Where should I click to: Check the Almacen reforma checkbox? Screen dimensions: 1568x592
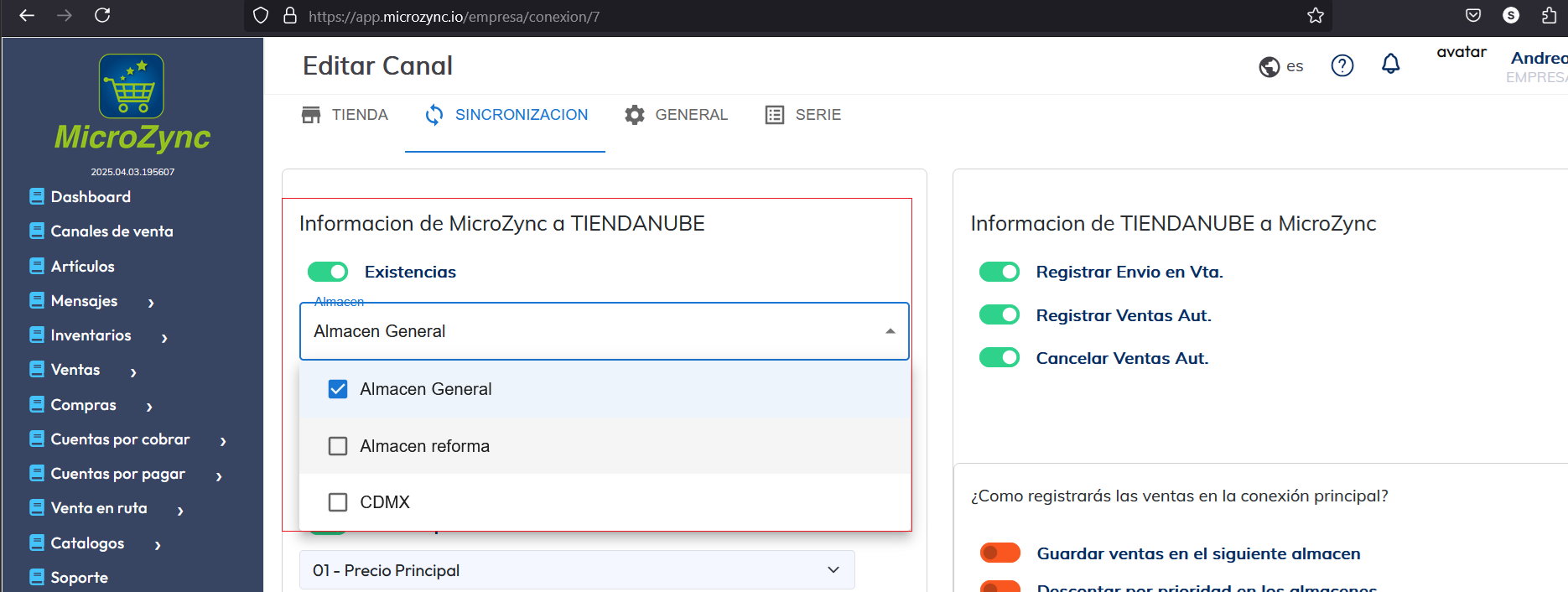pos(338,446)
